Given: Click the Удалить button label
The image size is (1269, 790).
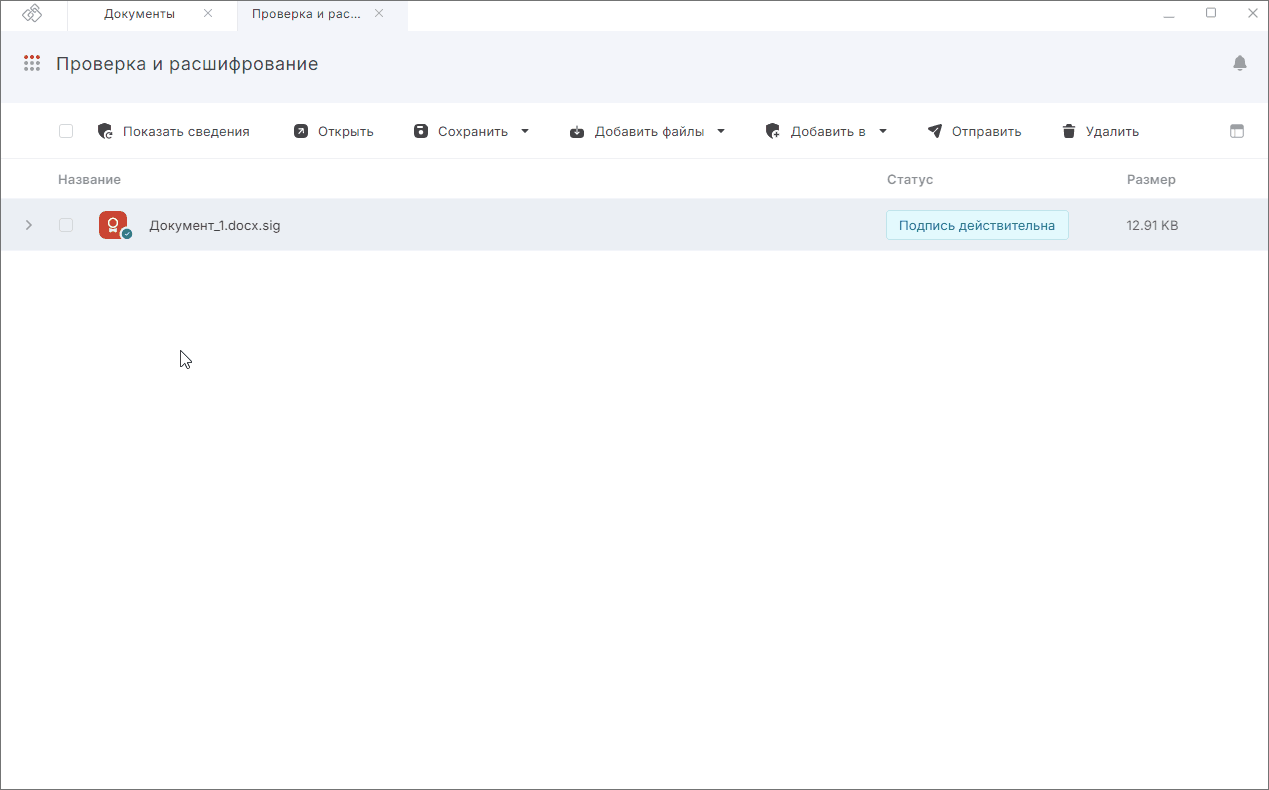Looking at the screenshot, I should click(1112, 131).
